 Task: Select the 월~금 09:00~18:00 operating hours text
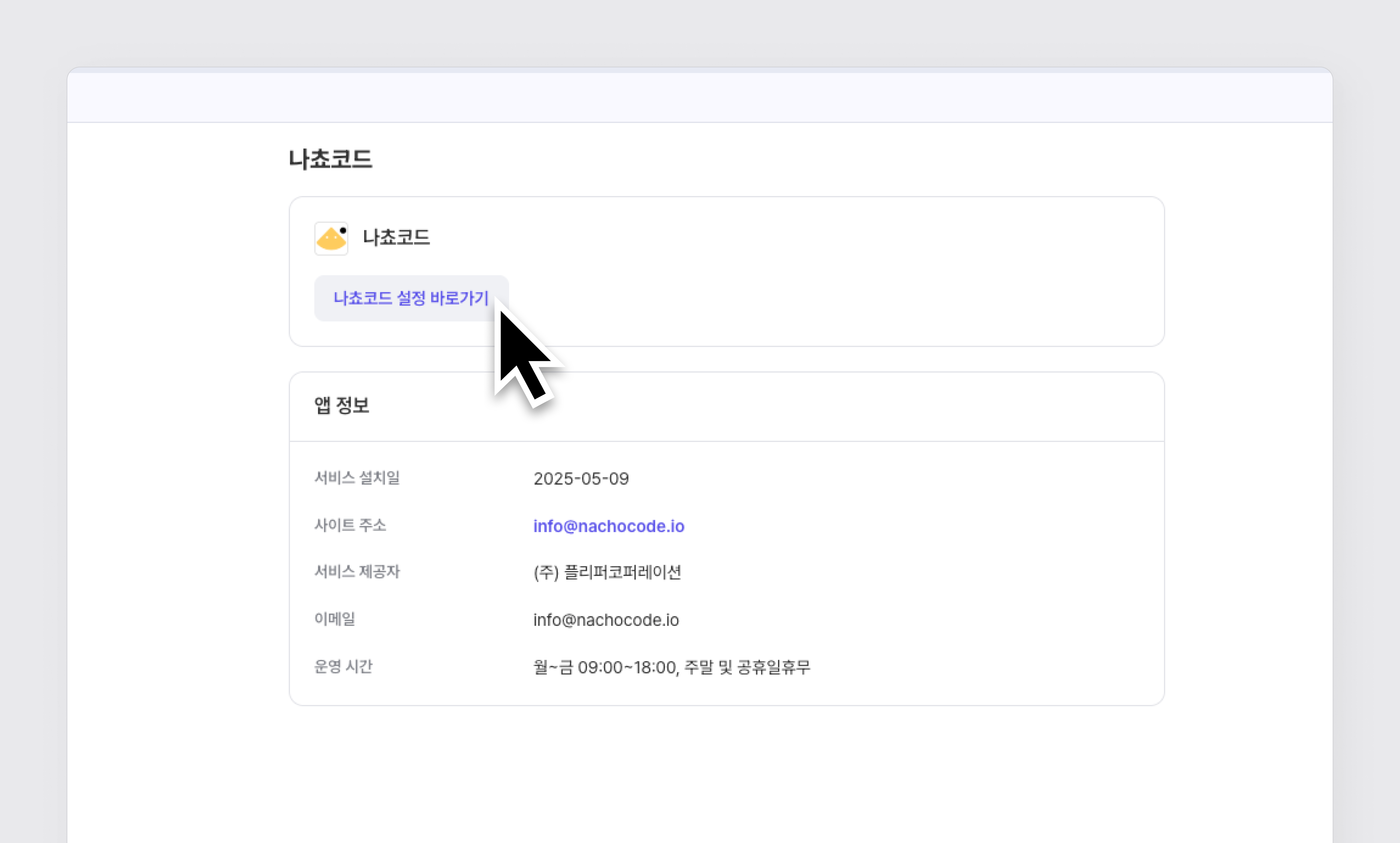(672, 667)
